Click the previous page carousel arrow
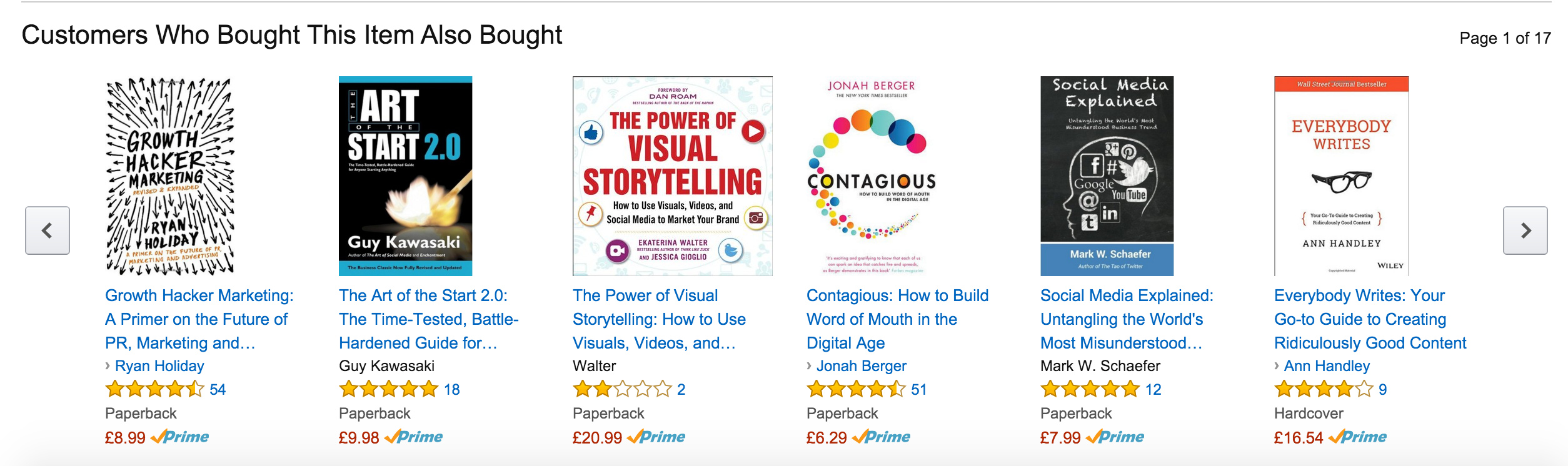The image size is (1568, 466). point(48,231)
